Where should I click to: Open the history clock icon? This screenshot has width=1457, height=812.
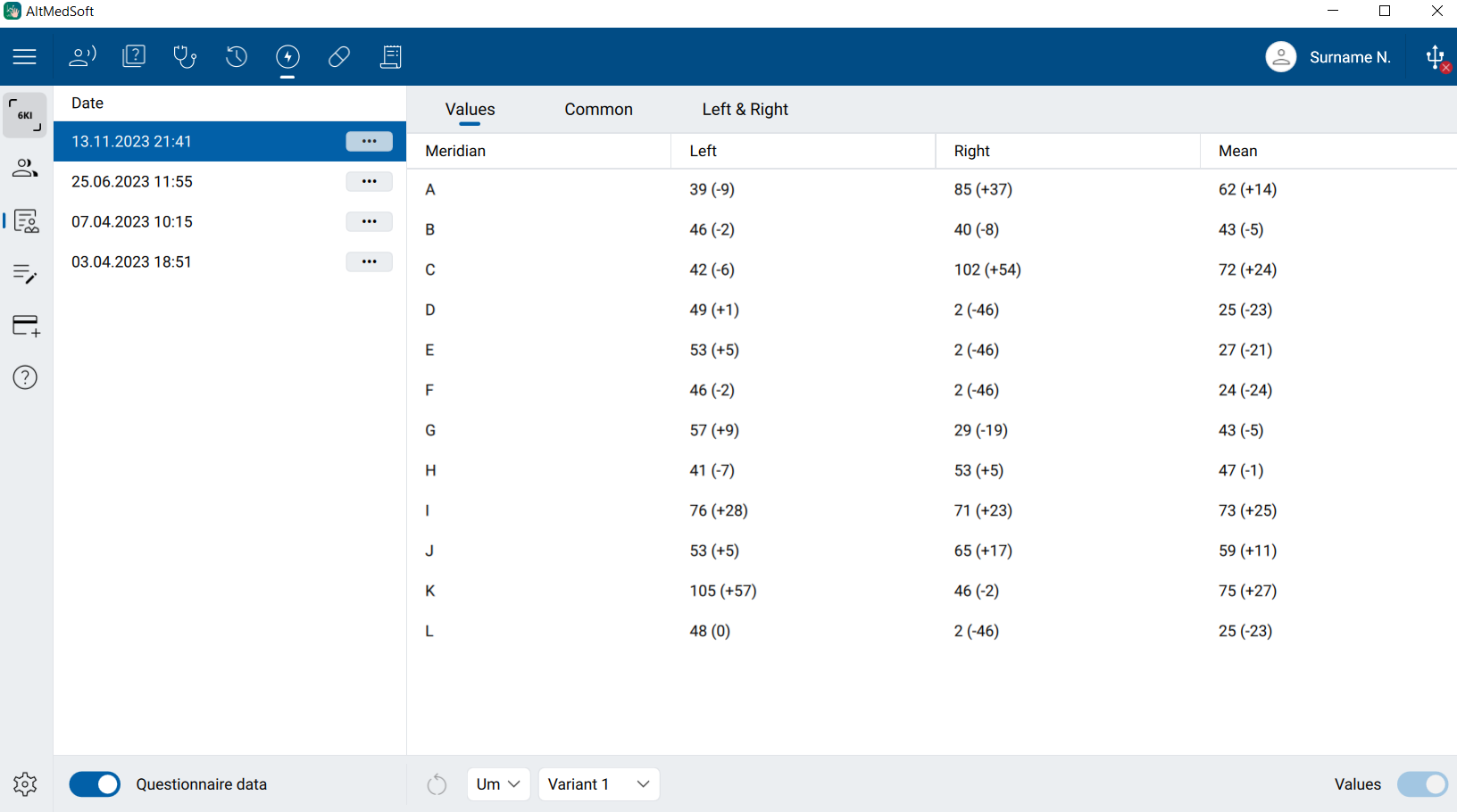[x=236, y=57]
